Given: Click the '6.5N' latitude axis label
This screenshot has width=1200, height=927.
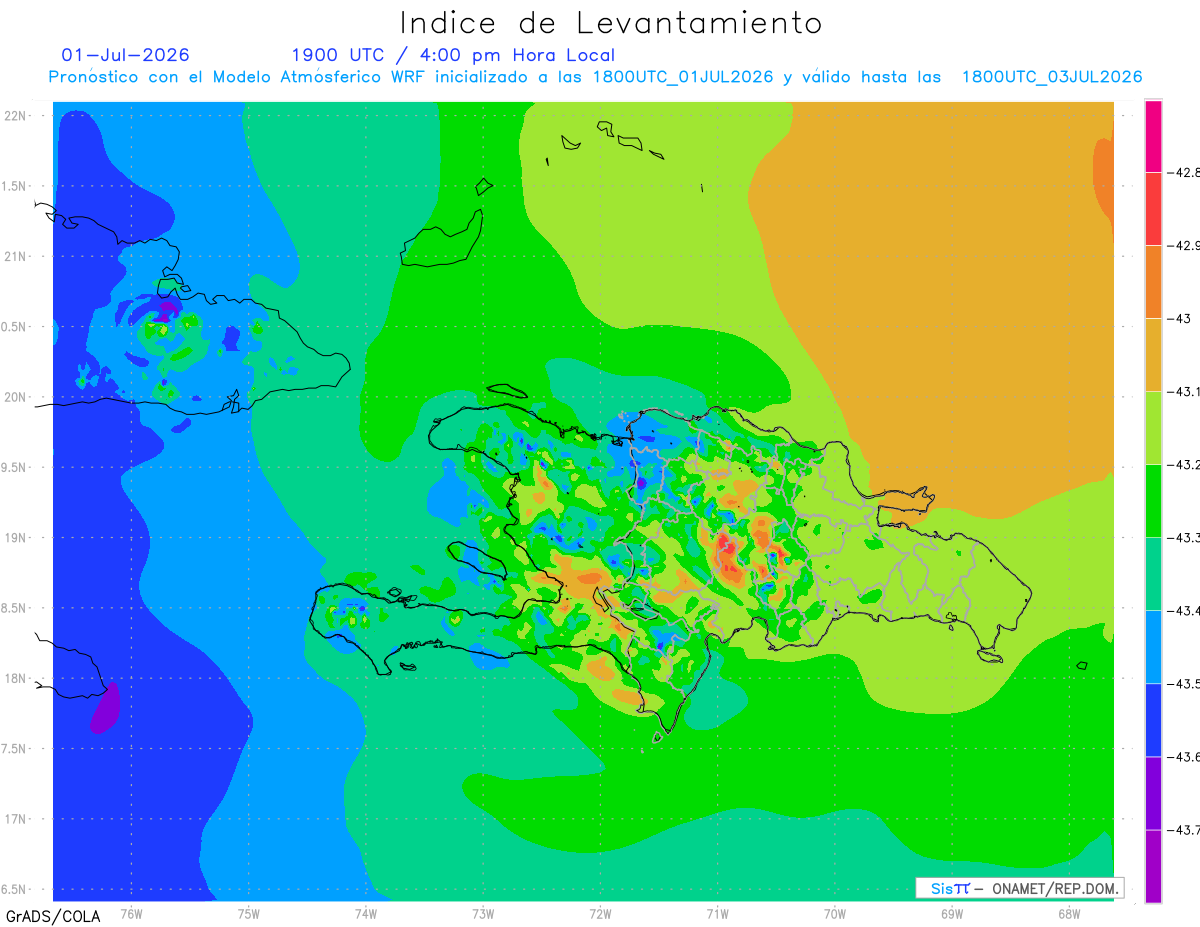Looking at the screenshot, I should [15, 889].
